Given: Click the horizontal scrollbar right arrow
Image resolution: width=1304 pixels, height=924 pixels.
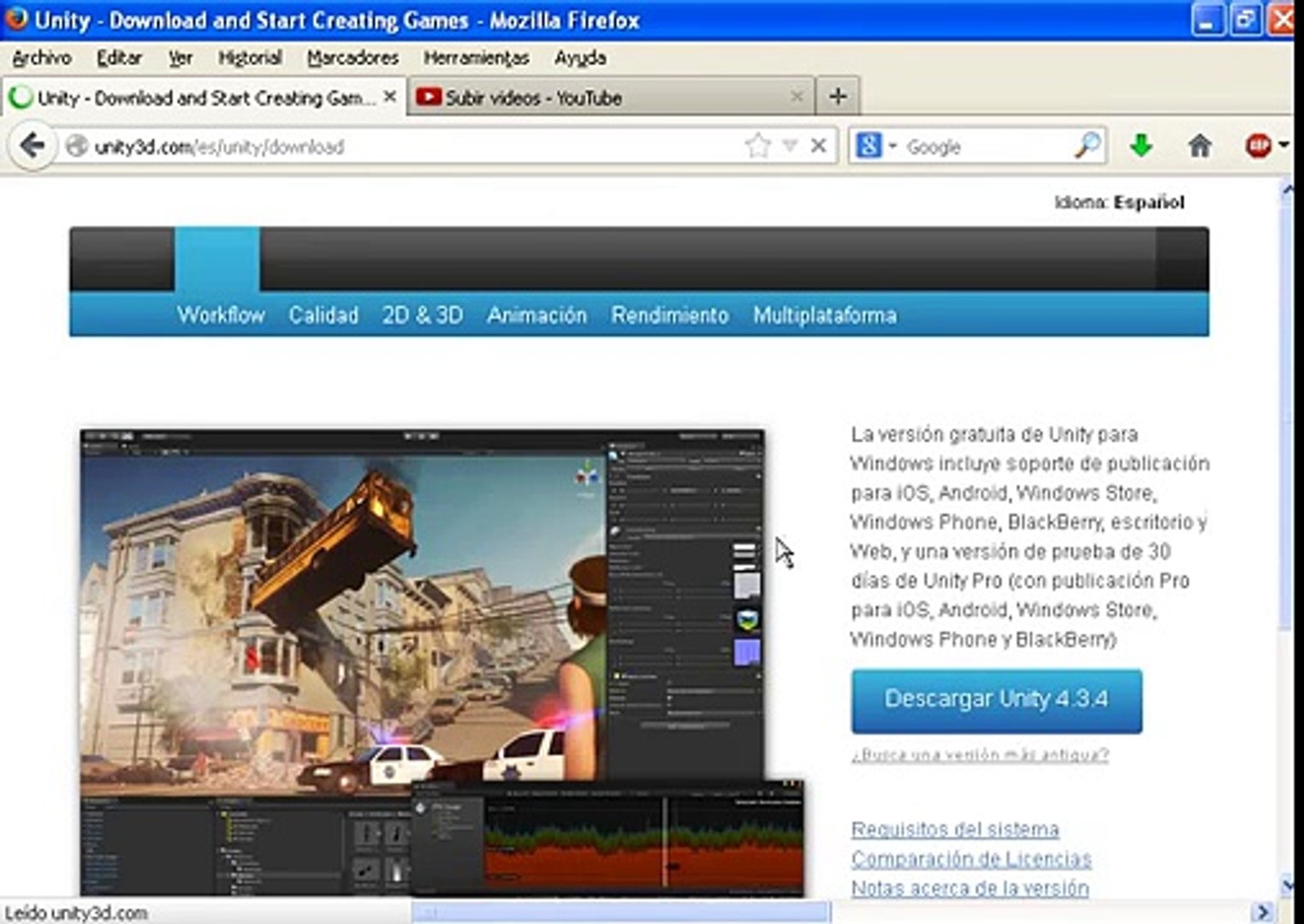Looking at the screenshot, I should pos(1262,913).
